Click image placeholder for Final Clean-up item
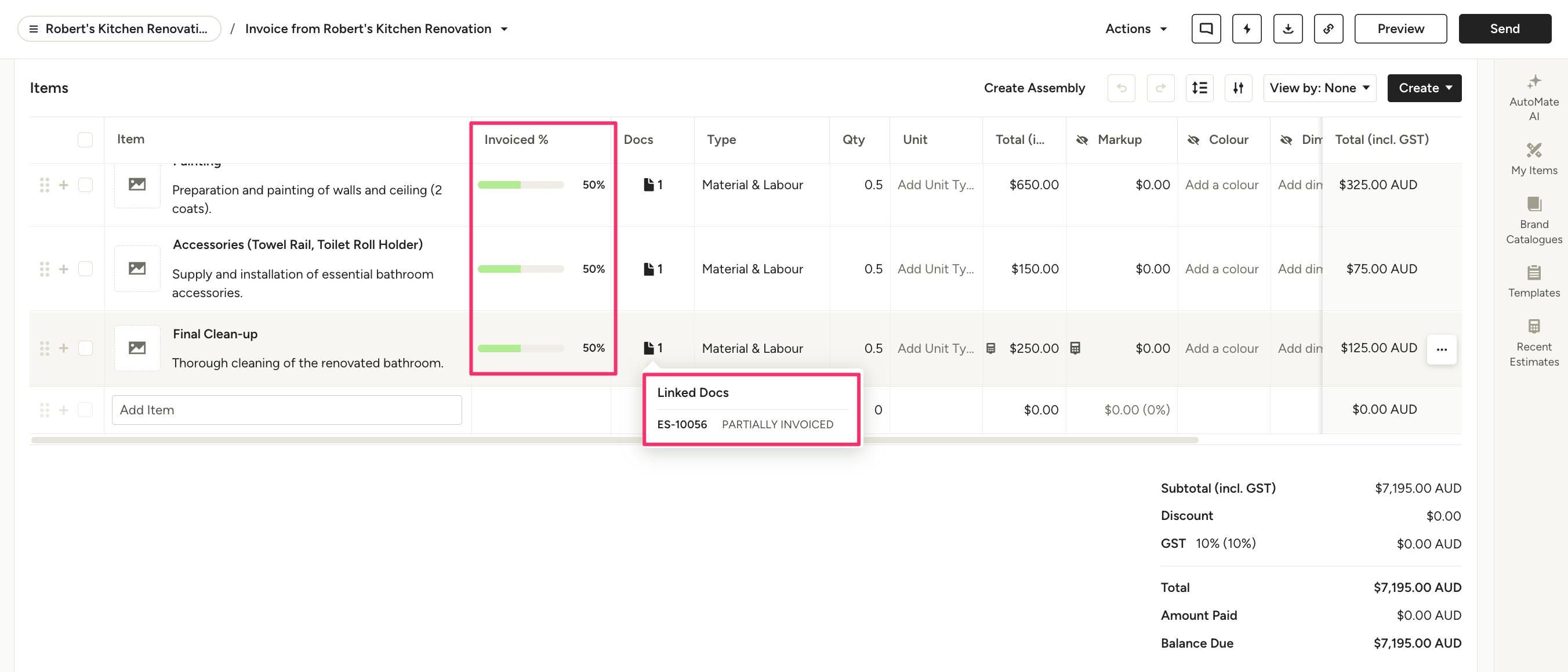 click(x=137, y=348)
